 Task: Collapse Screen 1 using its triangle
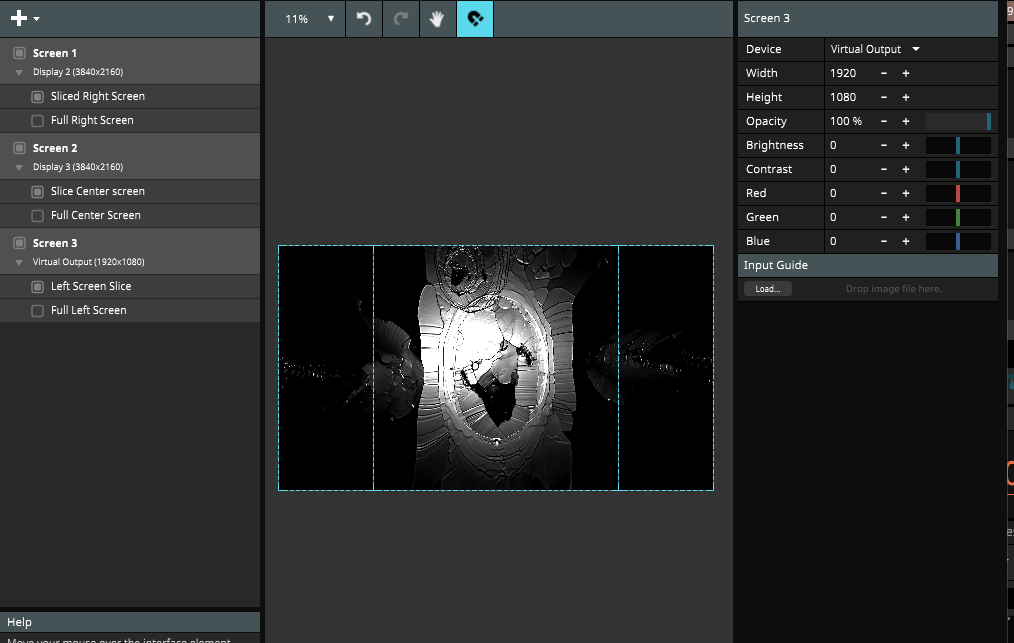19,73
